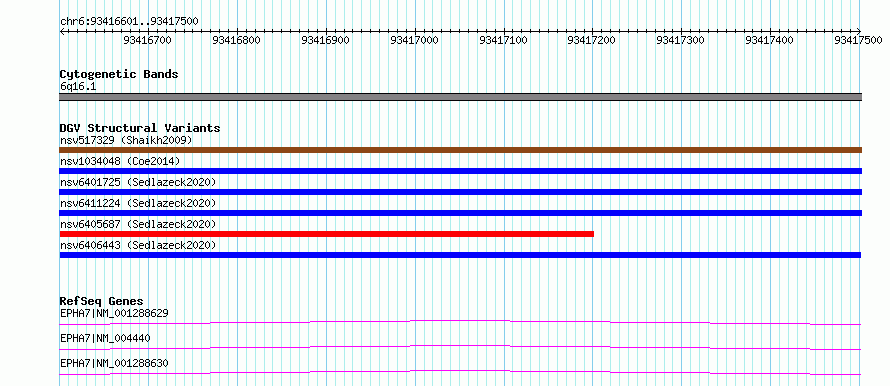Click the magenta NM_001288630 intron line
890x386 pixels.
coord(460,372)
